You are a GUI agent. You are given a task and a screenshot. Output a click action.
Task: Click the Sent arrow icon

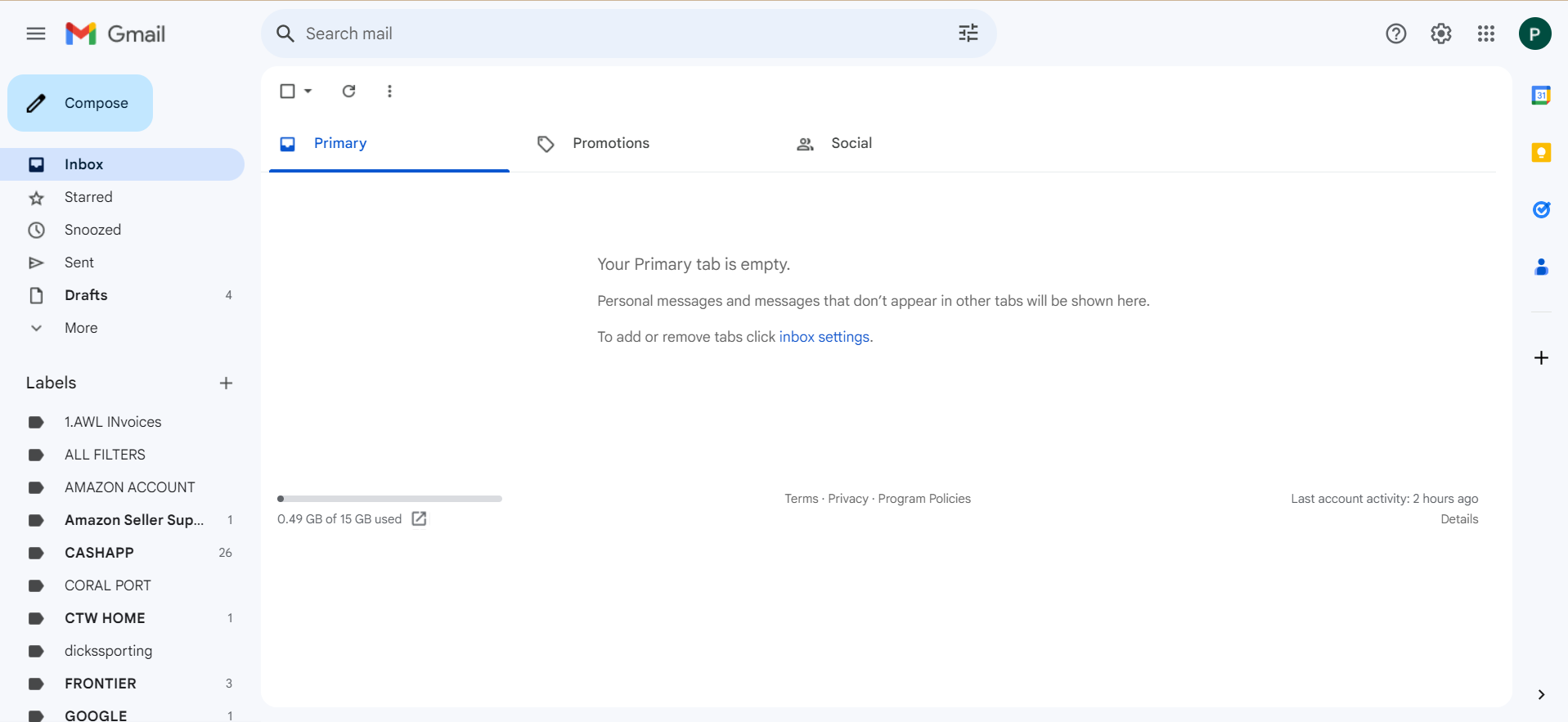tap(36, 262)
